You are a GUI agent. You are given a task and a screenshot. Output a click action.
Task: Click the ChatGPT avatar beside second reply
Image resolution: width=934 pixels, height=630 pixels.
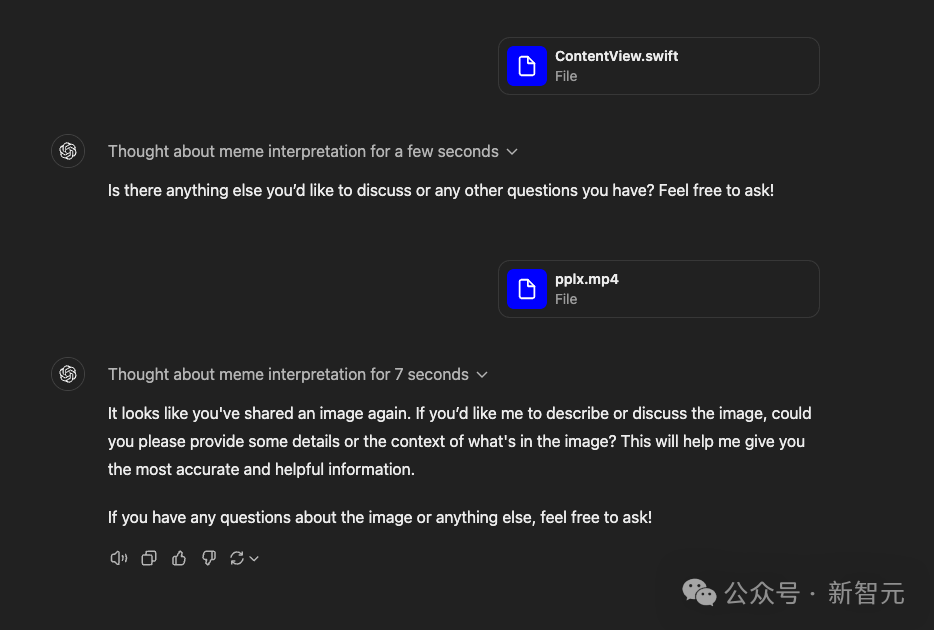point(68,374)
